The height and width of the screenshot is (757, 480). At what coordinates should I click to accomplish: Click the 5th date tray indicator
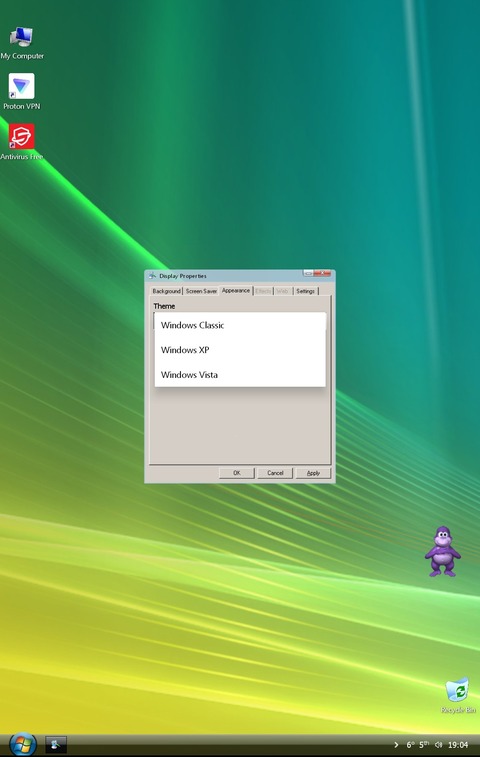pos(424,745)
